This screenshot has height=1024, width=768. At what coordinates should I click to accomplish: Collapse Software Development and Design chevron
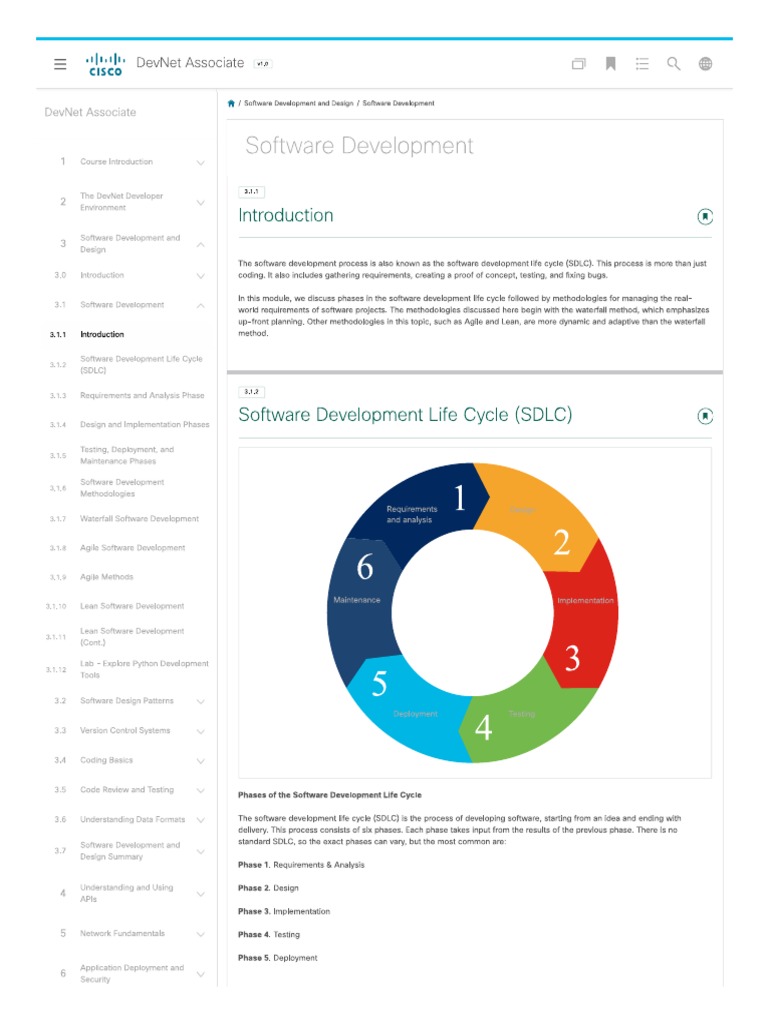coord(200,244)
